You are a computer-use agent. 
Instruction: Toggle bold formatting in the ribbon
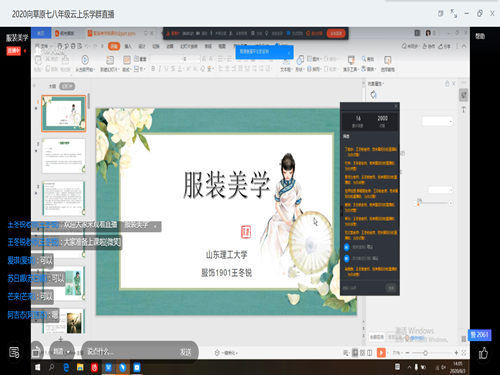(153, 69)
